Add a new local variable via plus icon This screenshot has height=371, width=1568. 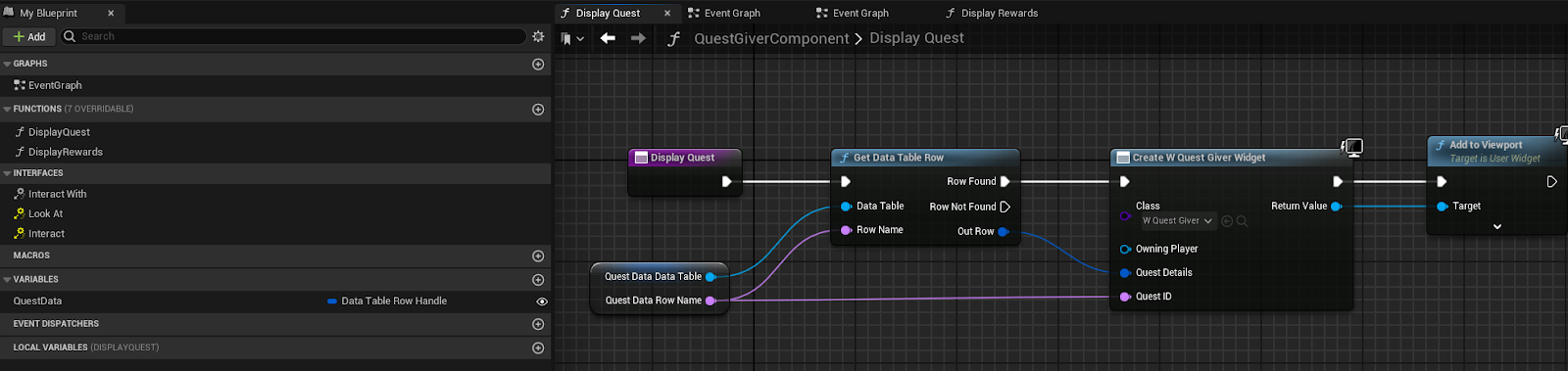[x=538, y=348]
